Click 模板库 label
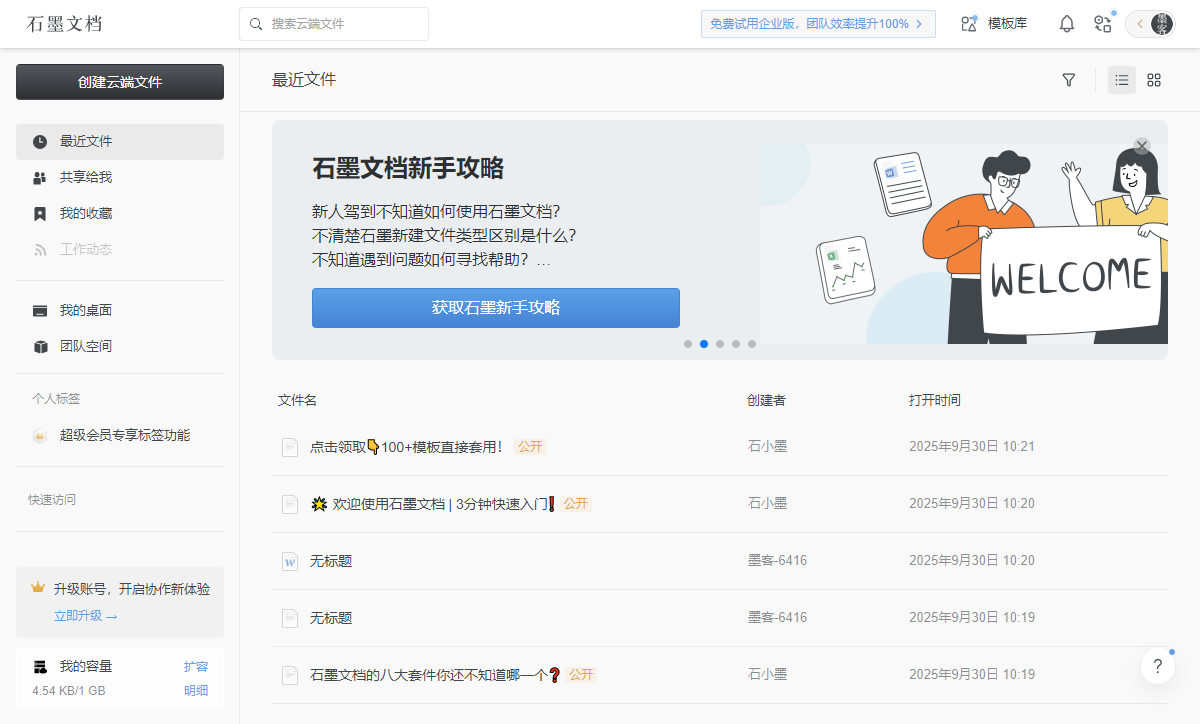The height and width of the screenshot is (724, 1200). point(1007,24)
